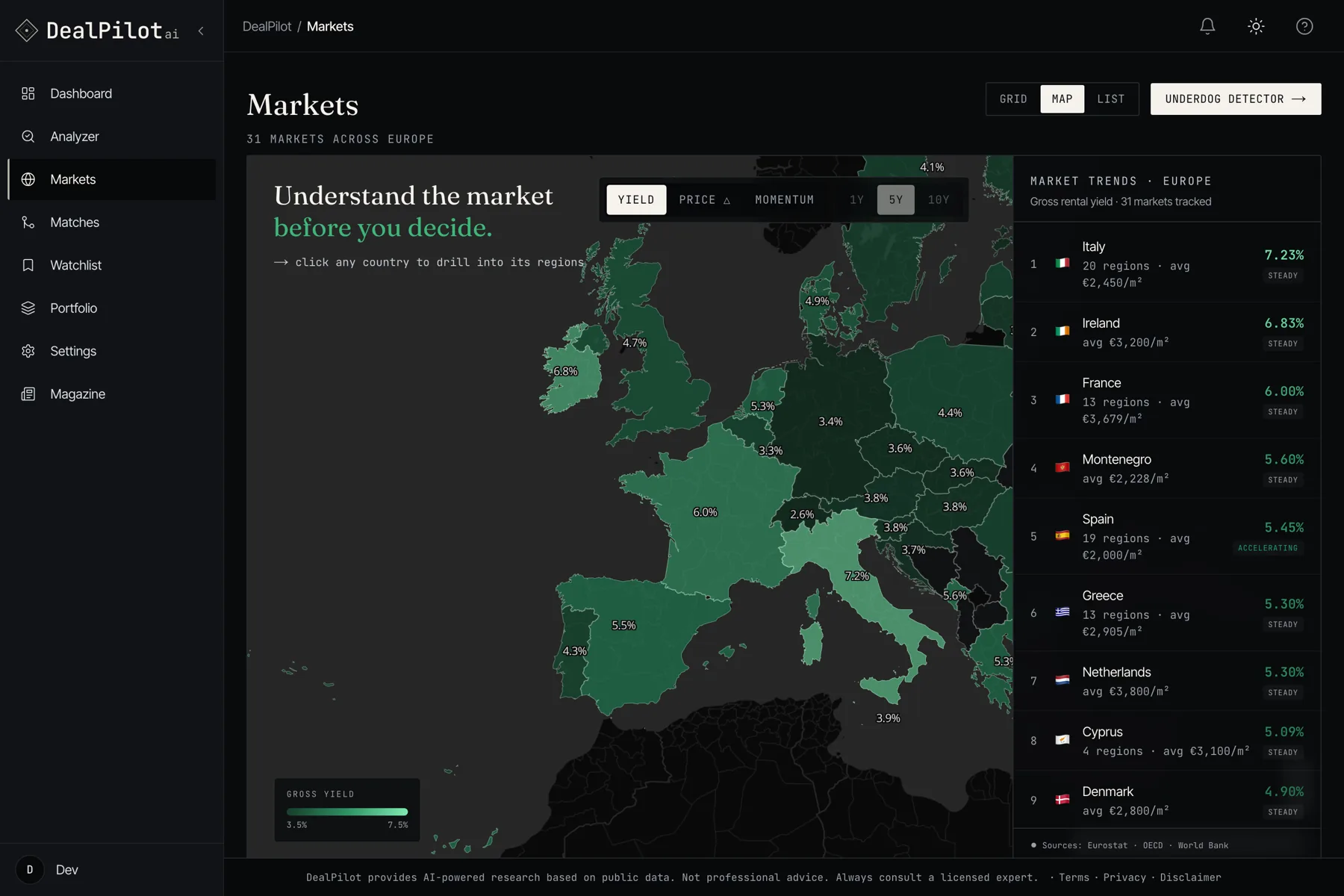Click the France flag icon
Screen dimensions: 1344x896
coord(1063,399)
